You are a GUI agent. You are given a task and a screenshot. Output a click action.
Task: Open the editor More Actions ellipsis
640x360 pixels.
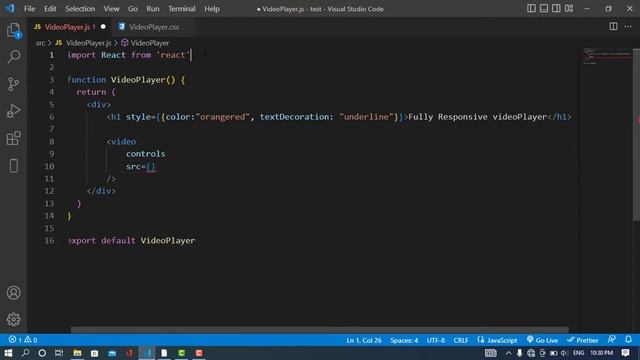pyautogui.click(x=628, y=27)
